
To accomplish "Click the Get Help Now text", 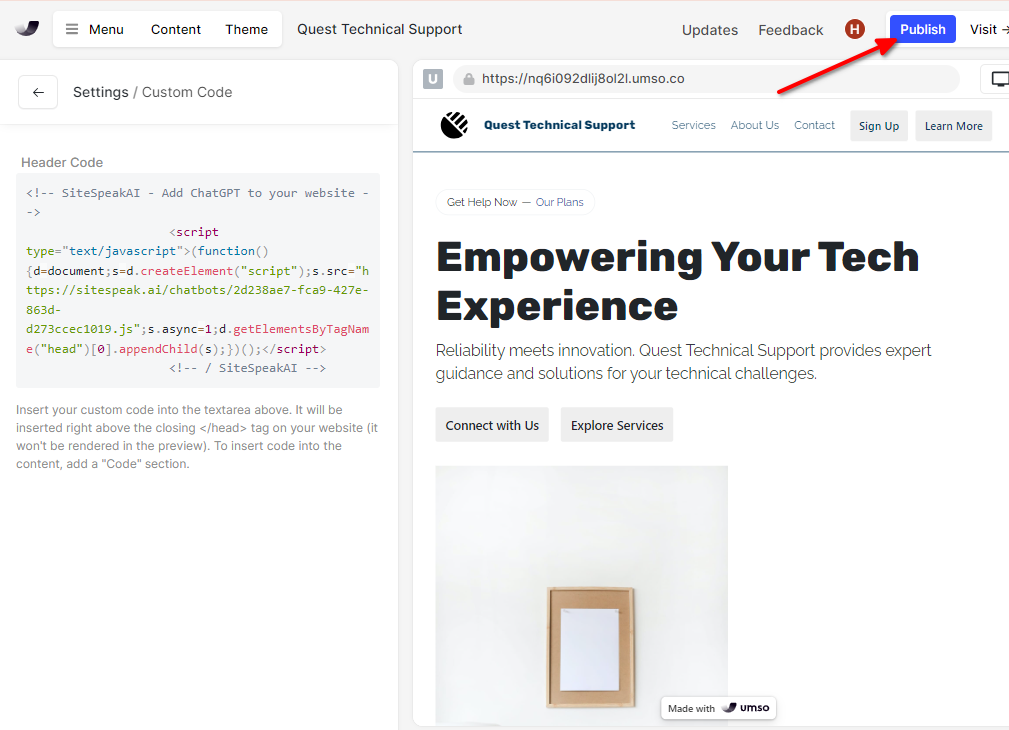I will click(x=482, y=202).
